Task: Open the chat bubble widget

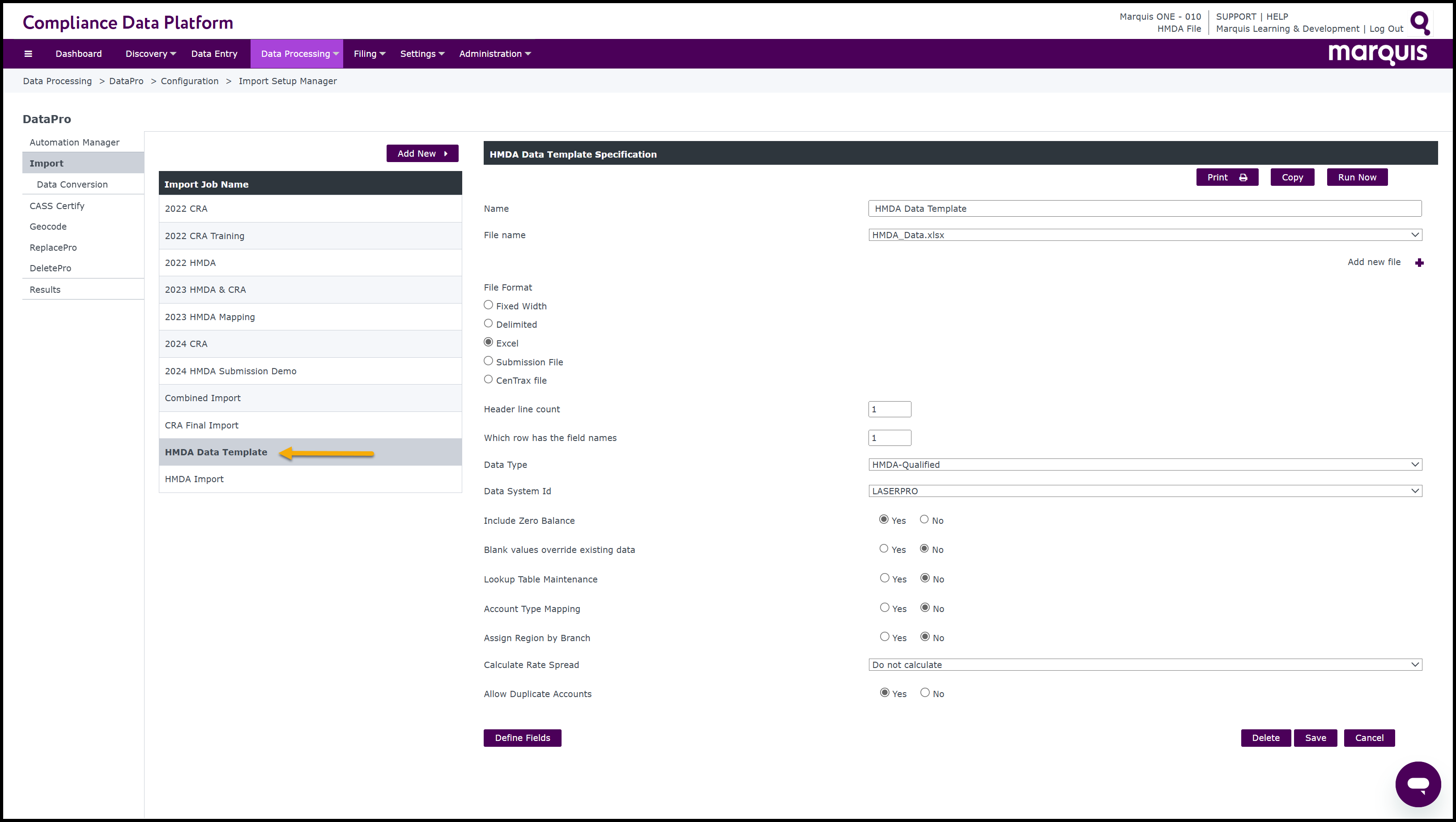Action: (1418, 784)
